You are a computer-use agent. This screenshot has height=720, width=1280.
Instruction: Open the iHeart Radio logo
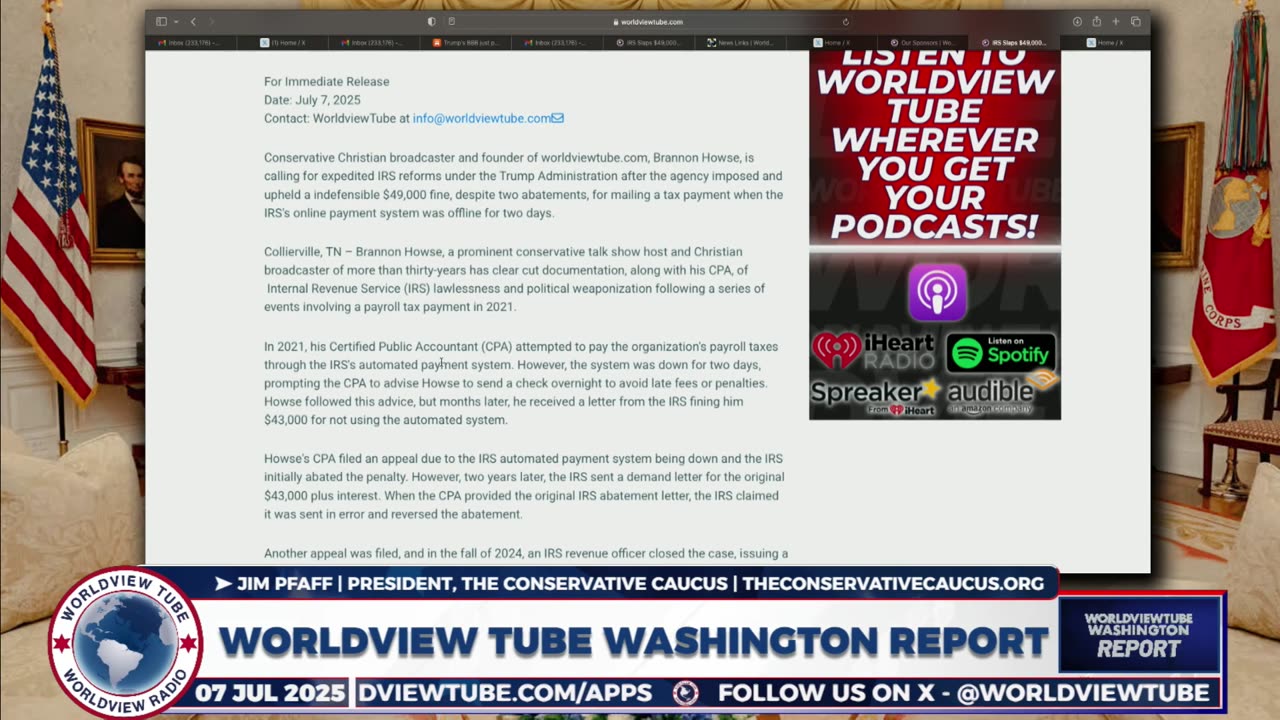coord(873,351)
